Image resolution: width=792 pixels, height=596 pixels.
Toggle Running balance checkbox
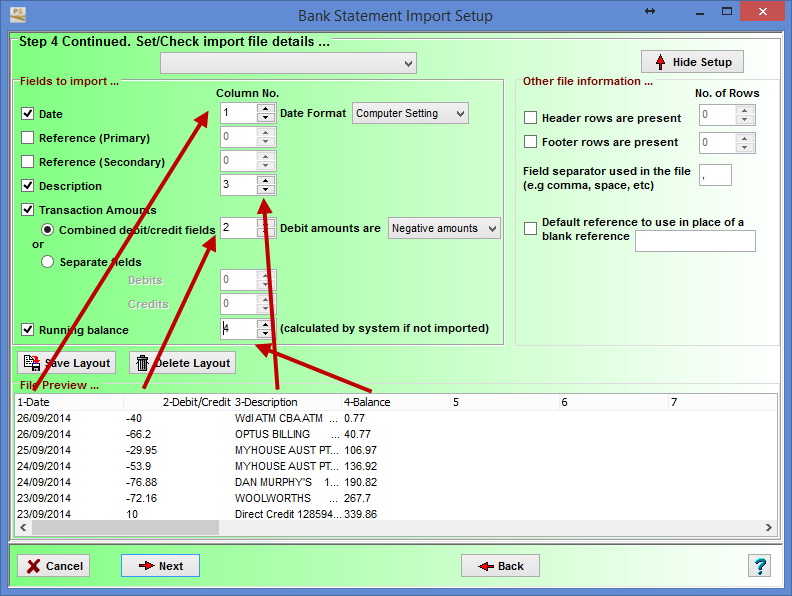tap(28, 330)
